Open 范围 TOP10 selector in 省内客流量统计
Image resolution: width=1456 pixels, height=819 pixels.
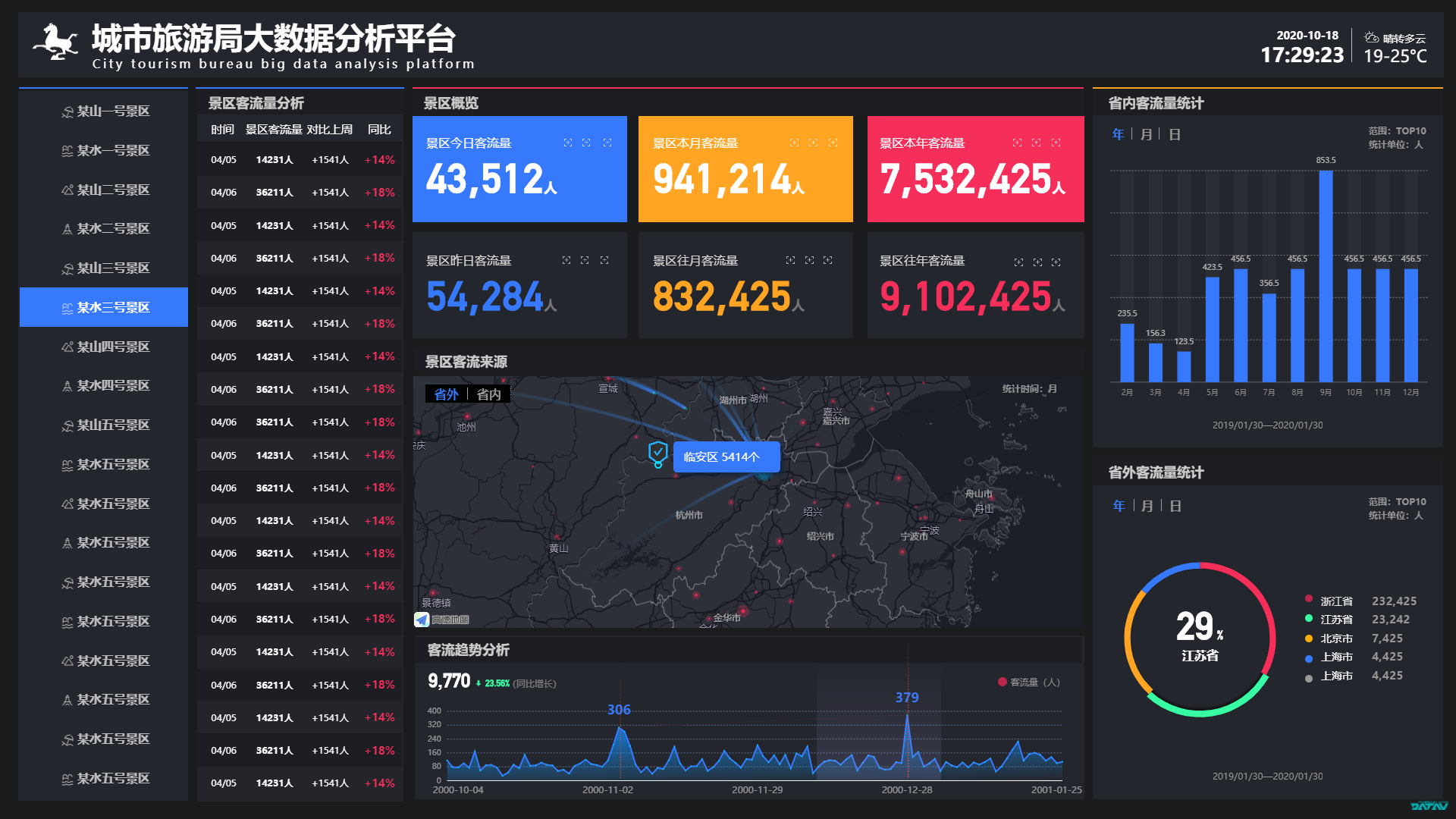(1397, 130)
